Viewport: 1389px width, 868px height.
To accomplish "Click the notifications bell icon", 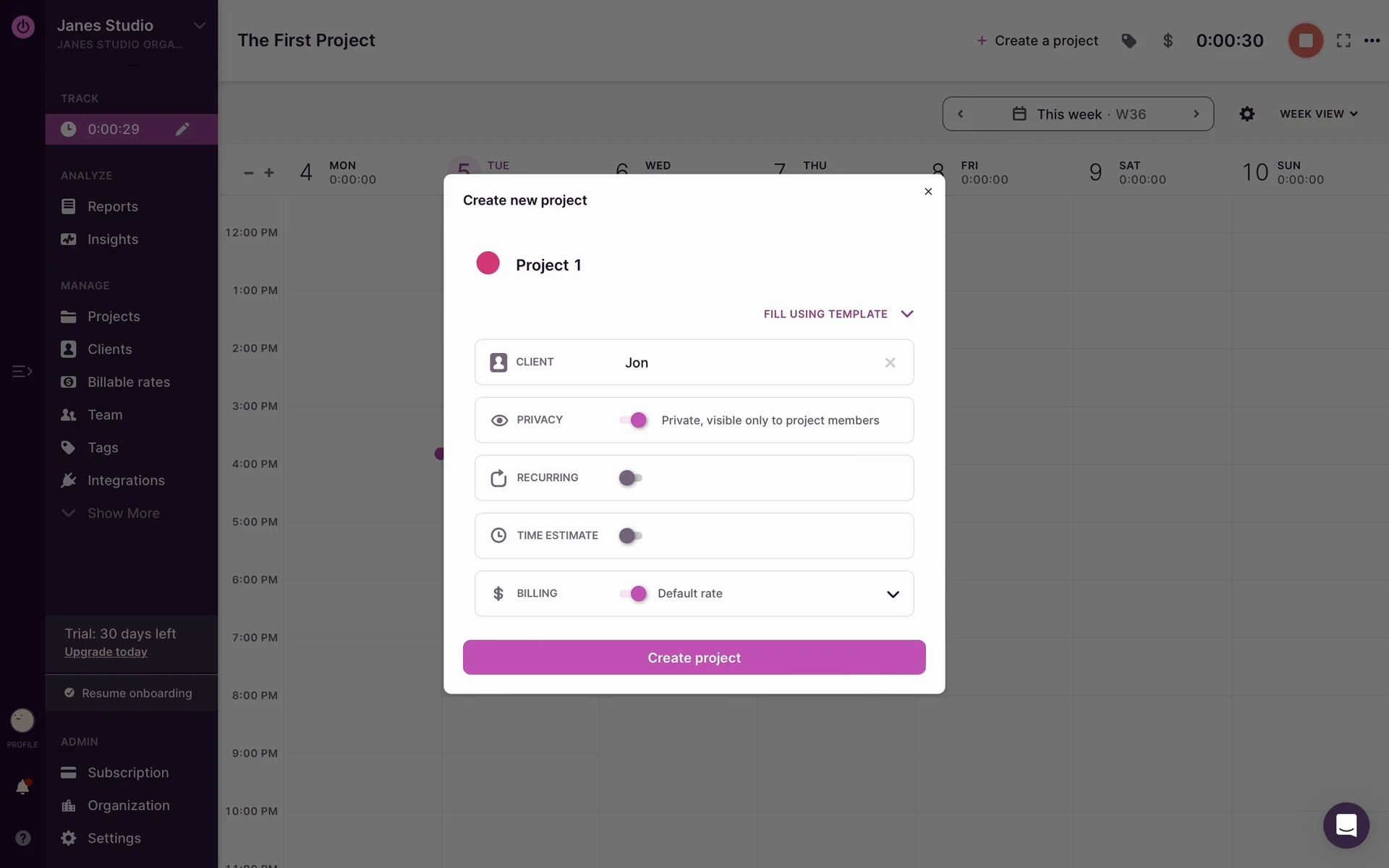I will point(22,787).
